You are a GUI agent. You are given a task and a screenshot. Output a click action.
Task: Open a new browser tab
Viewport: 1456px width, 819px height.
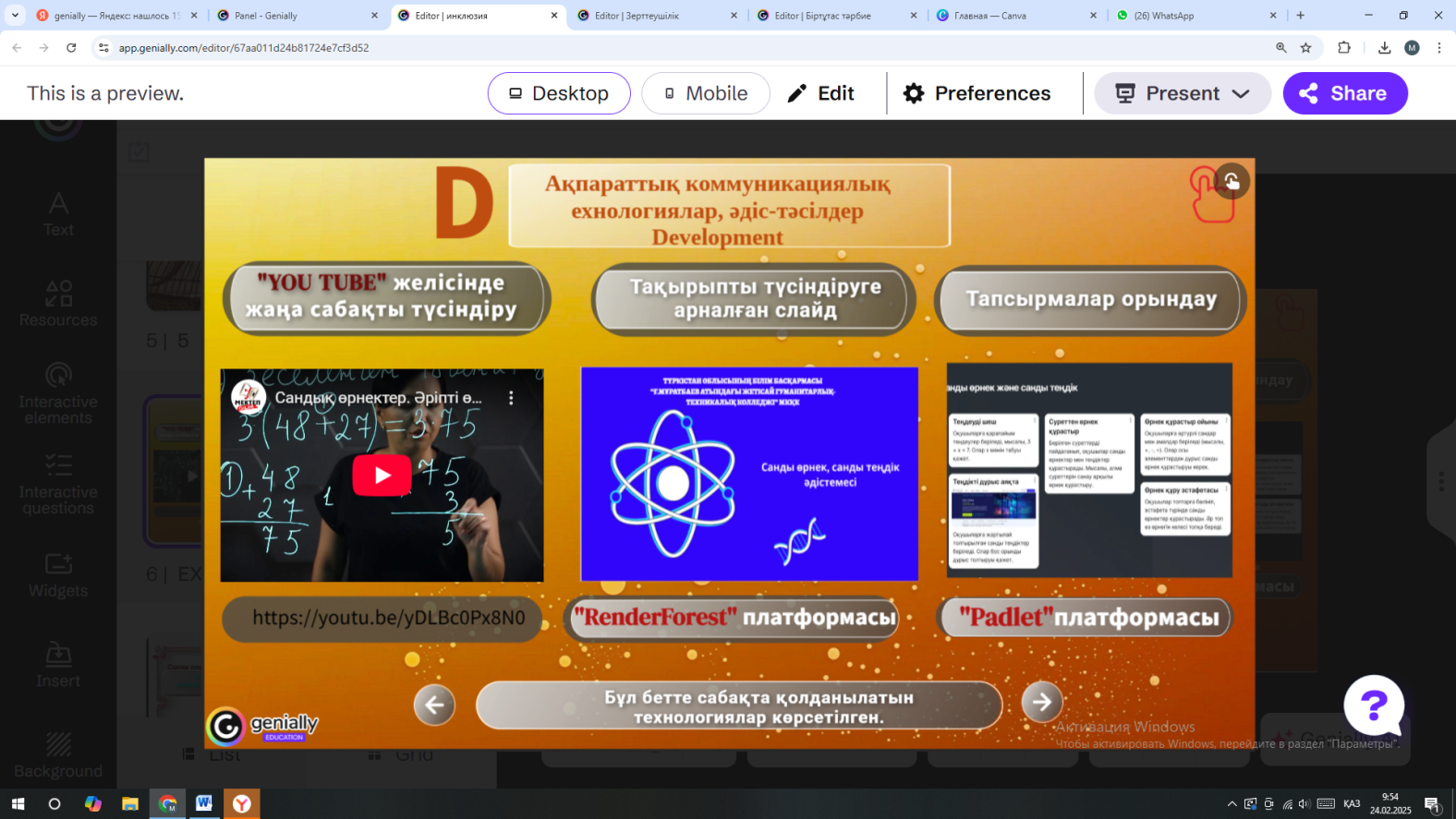pos(1301,16)
